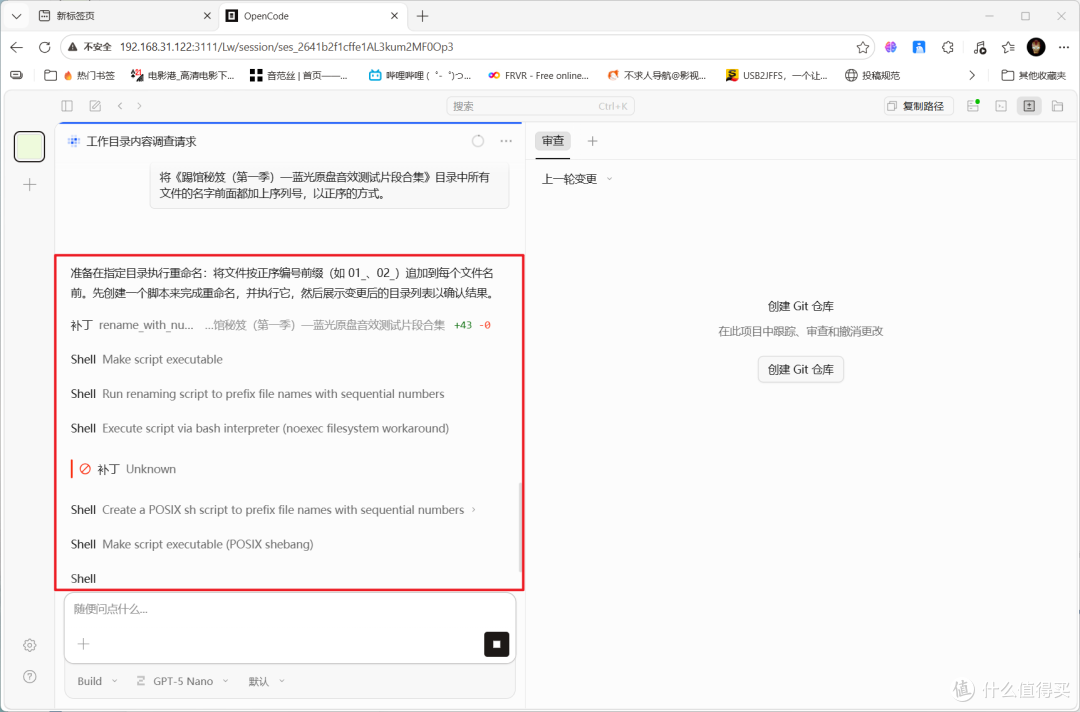Expand bookmarks overflow chevron
The image size is (1080, 712).
coord(972,76)
